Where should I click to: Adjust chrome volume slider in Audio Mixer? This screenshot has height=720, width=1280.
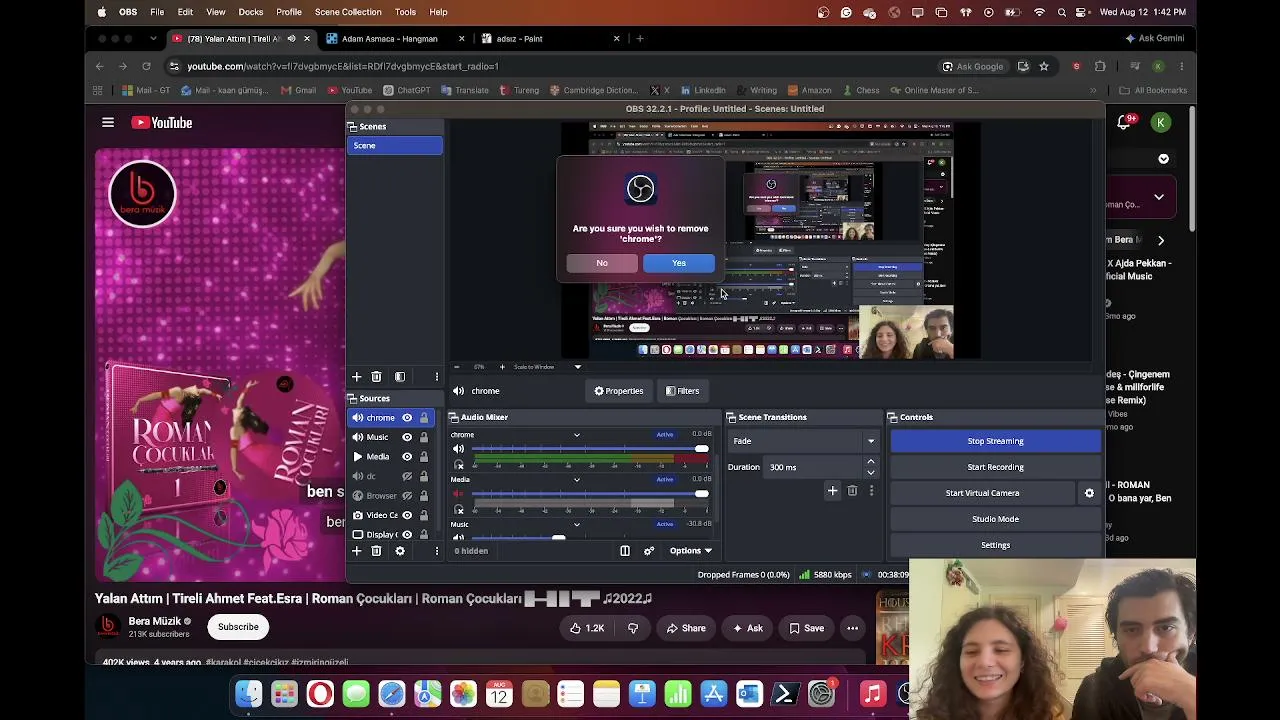[590, 449]
